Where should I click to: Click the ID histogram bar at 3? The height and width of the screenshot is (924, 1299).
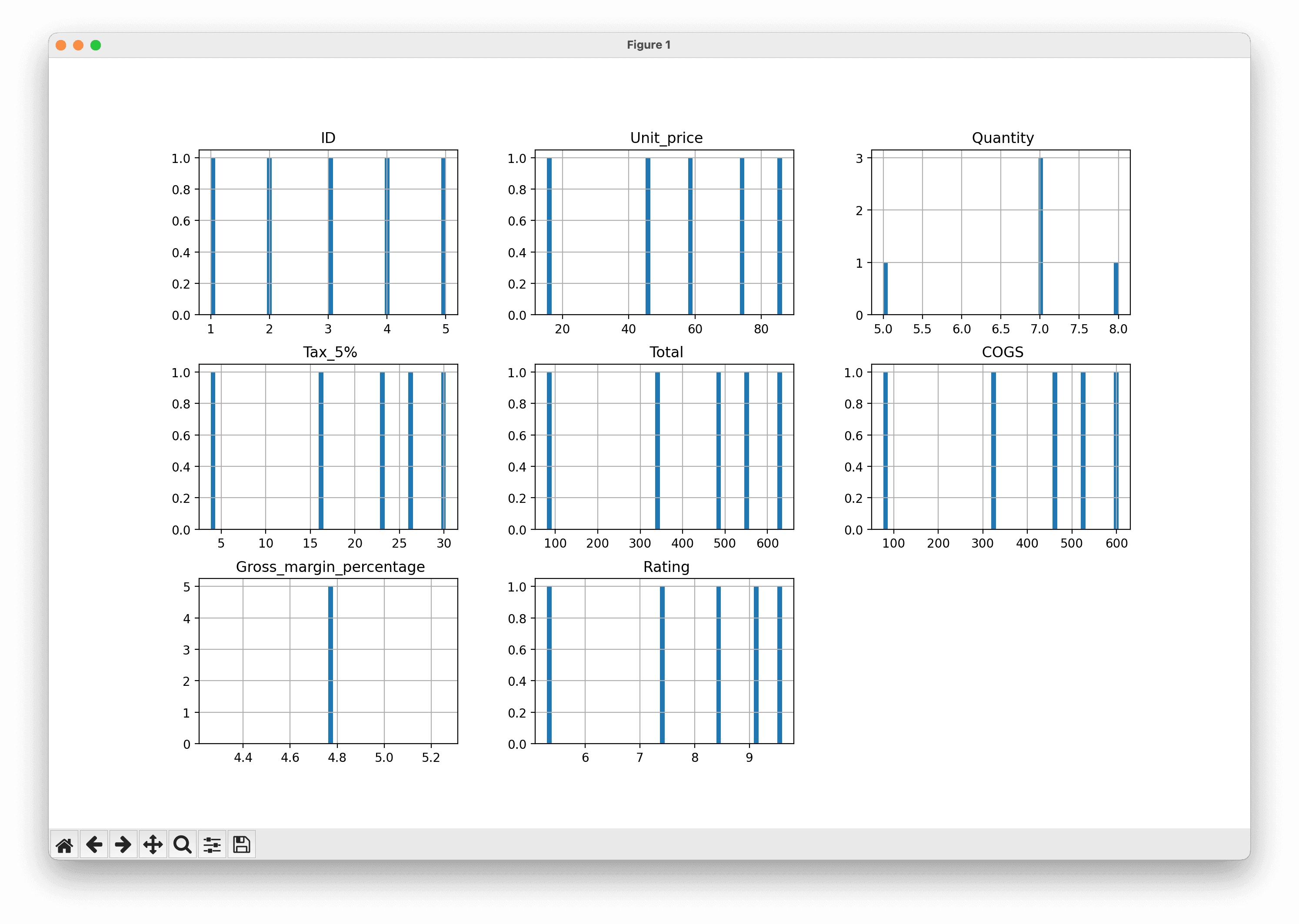coord(330,236)
